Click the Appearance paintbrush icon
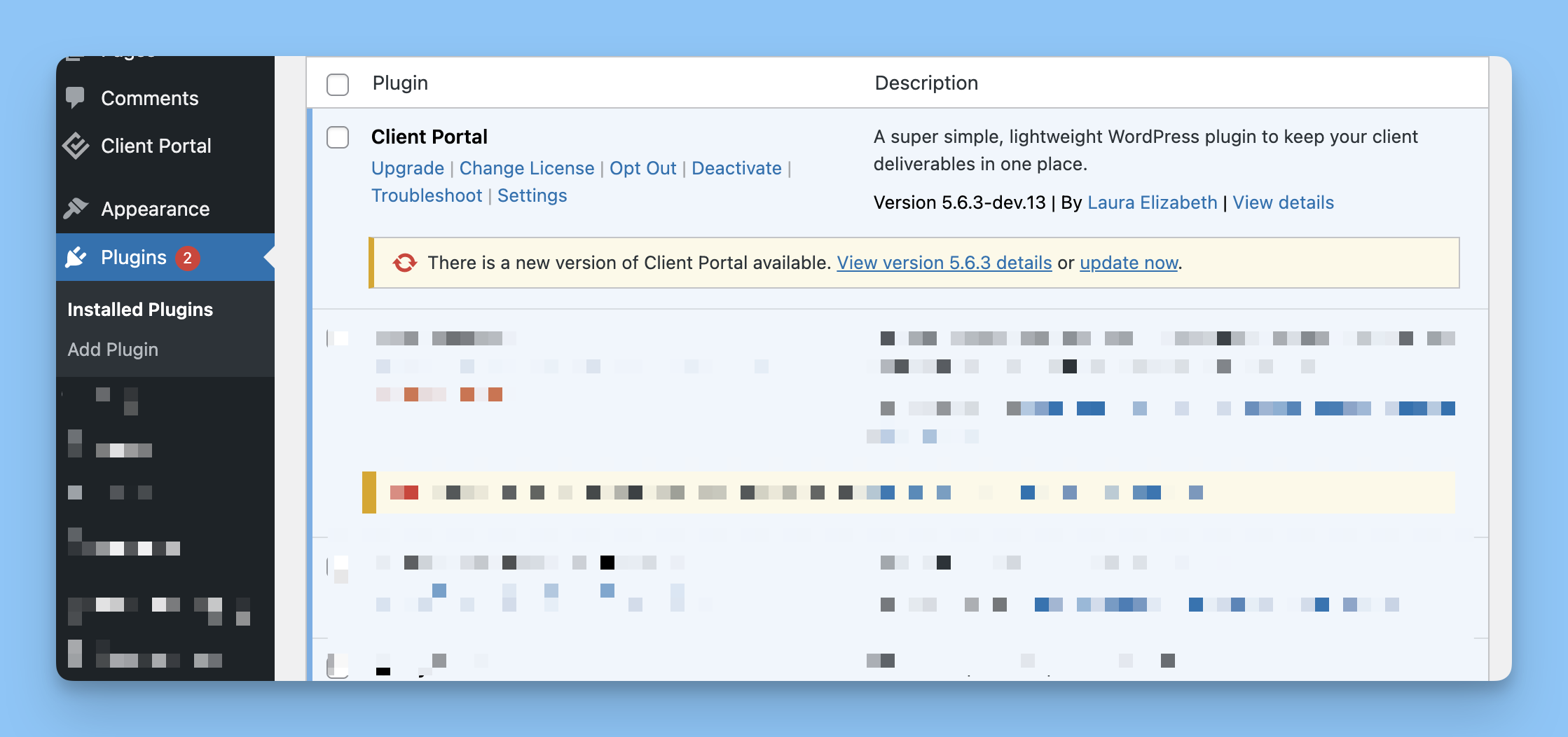This screenshot has height=737, width=1568. tap(76, 209)
